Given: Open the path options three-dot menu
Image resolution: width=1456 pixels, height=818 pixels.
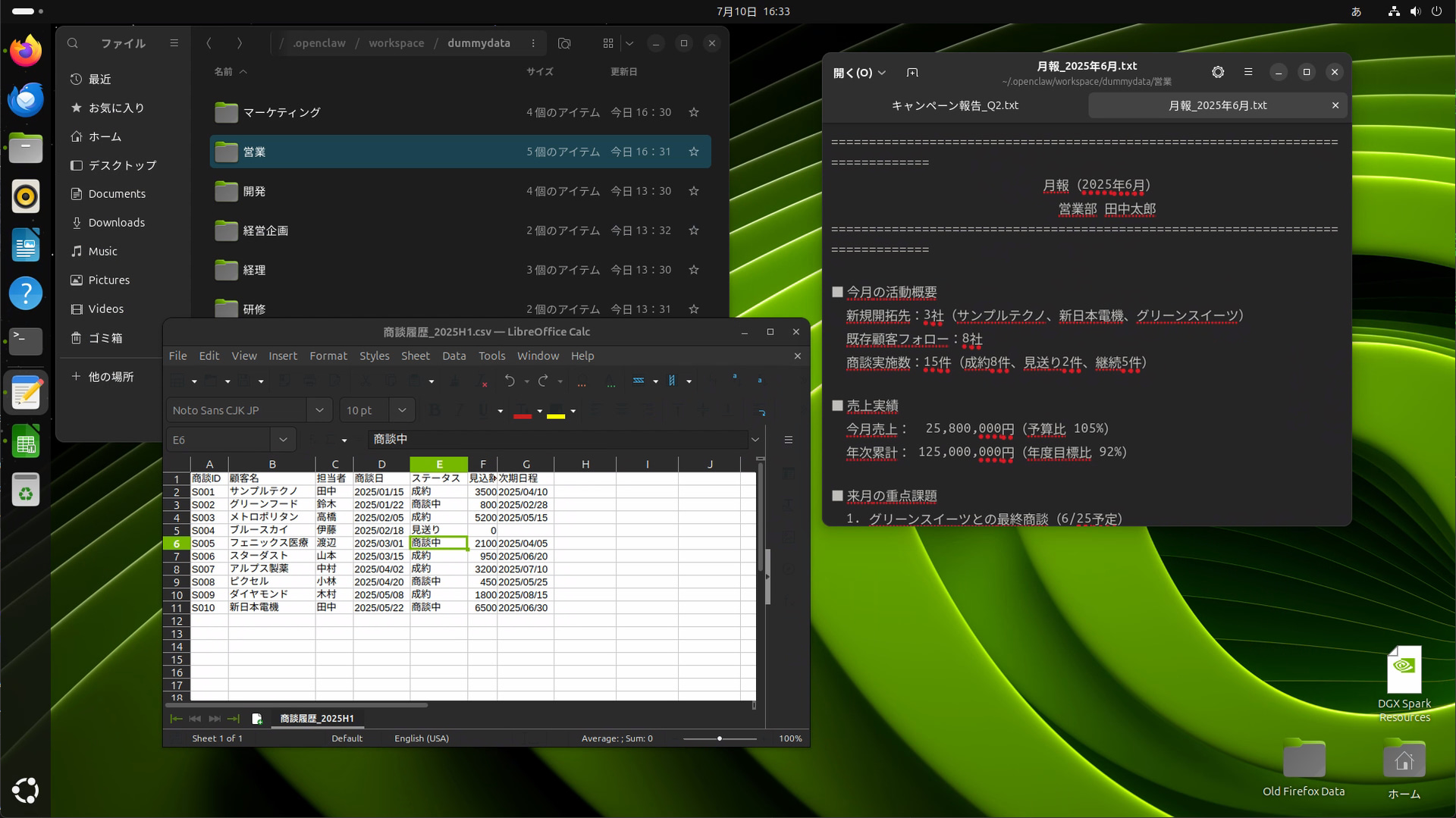Looking at the screenshot, I should [533, 43].
